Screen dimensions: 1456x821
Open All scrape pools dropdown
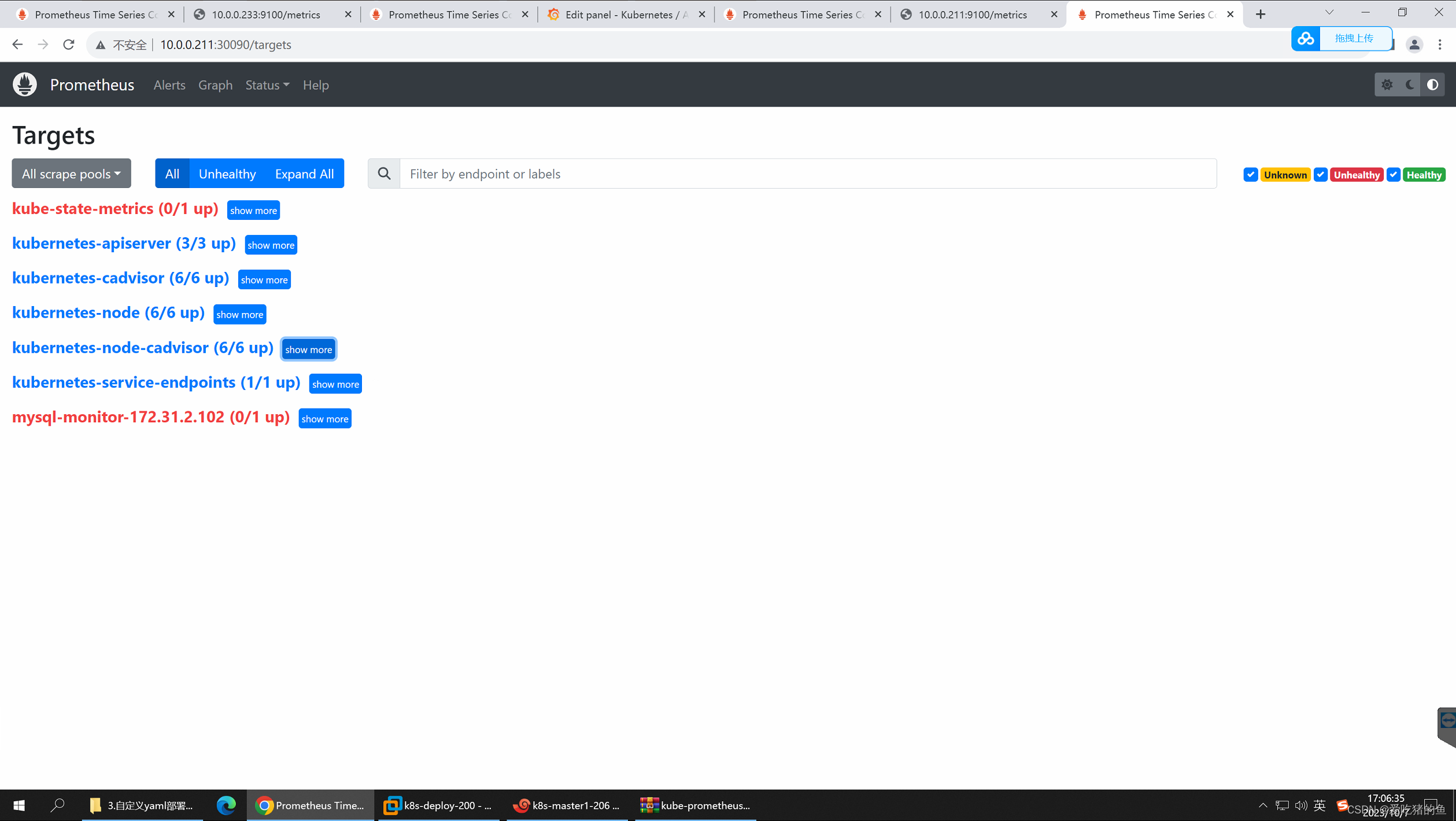click(x=71, y=174)
